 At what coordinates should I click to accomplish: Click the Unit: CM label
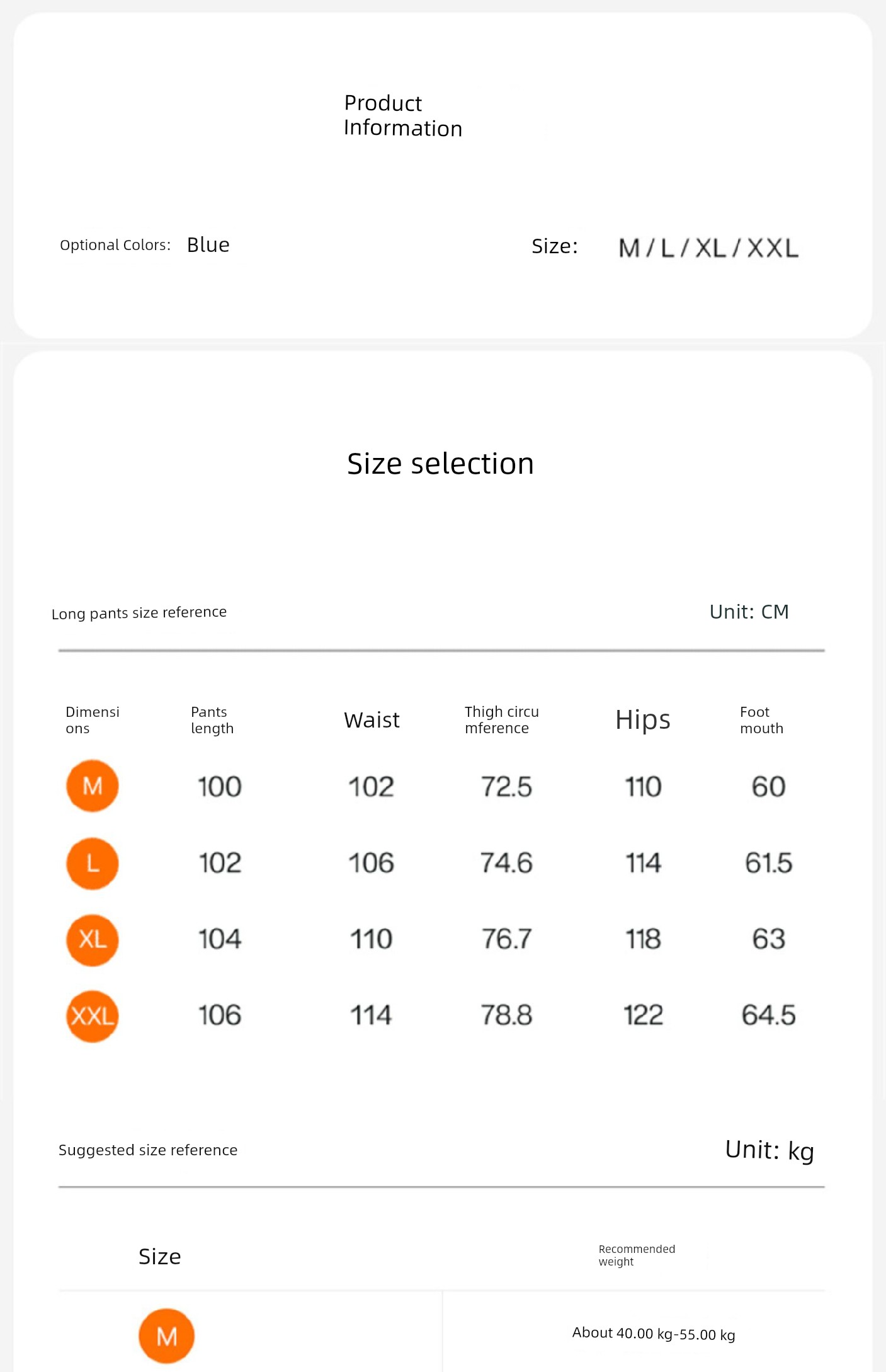pos(749,612)
